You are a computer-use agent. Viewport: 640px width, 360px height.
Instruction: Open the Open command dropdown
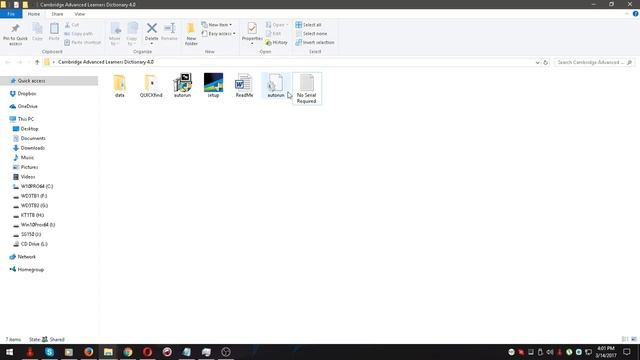click(277, 25)
